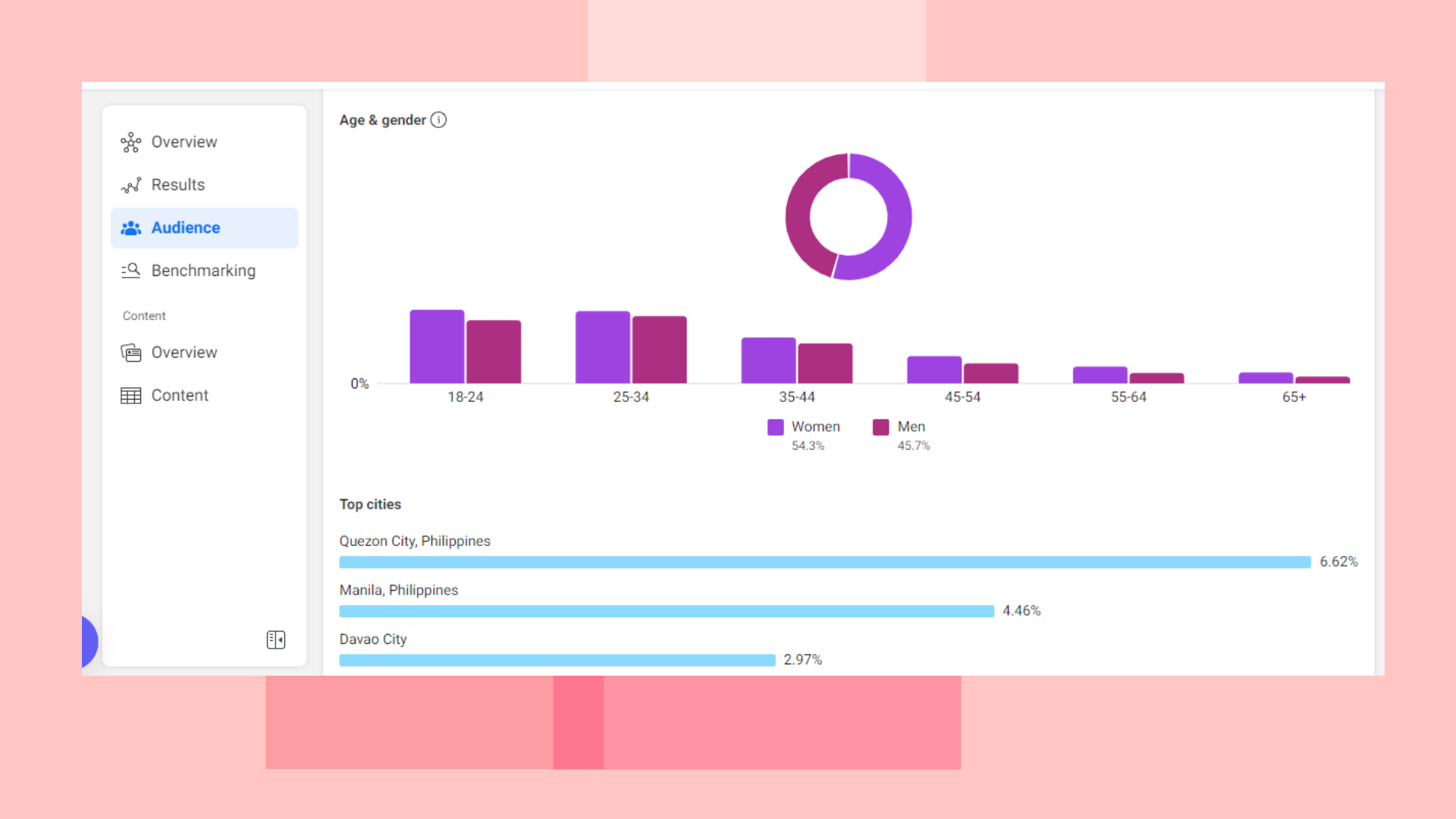Click the Men magenta legend swatch
1456x819 pixels.
880,427
